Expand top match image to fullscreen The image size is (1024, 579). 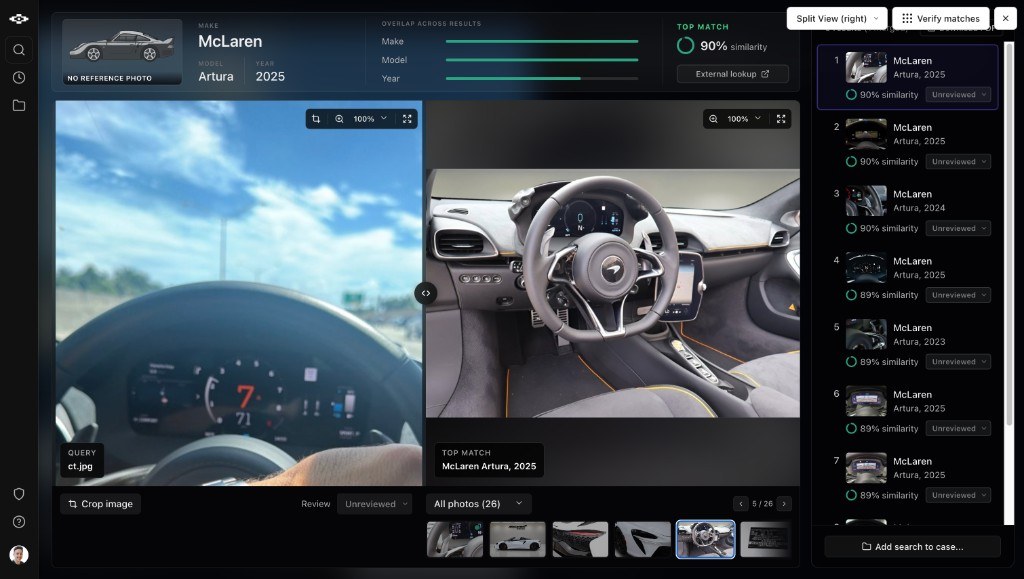(x=781, y=119)
